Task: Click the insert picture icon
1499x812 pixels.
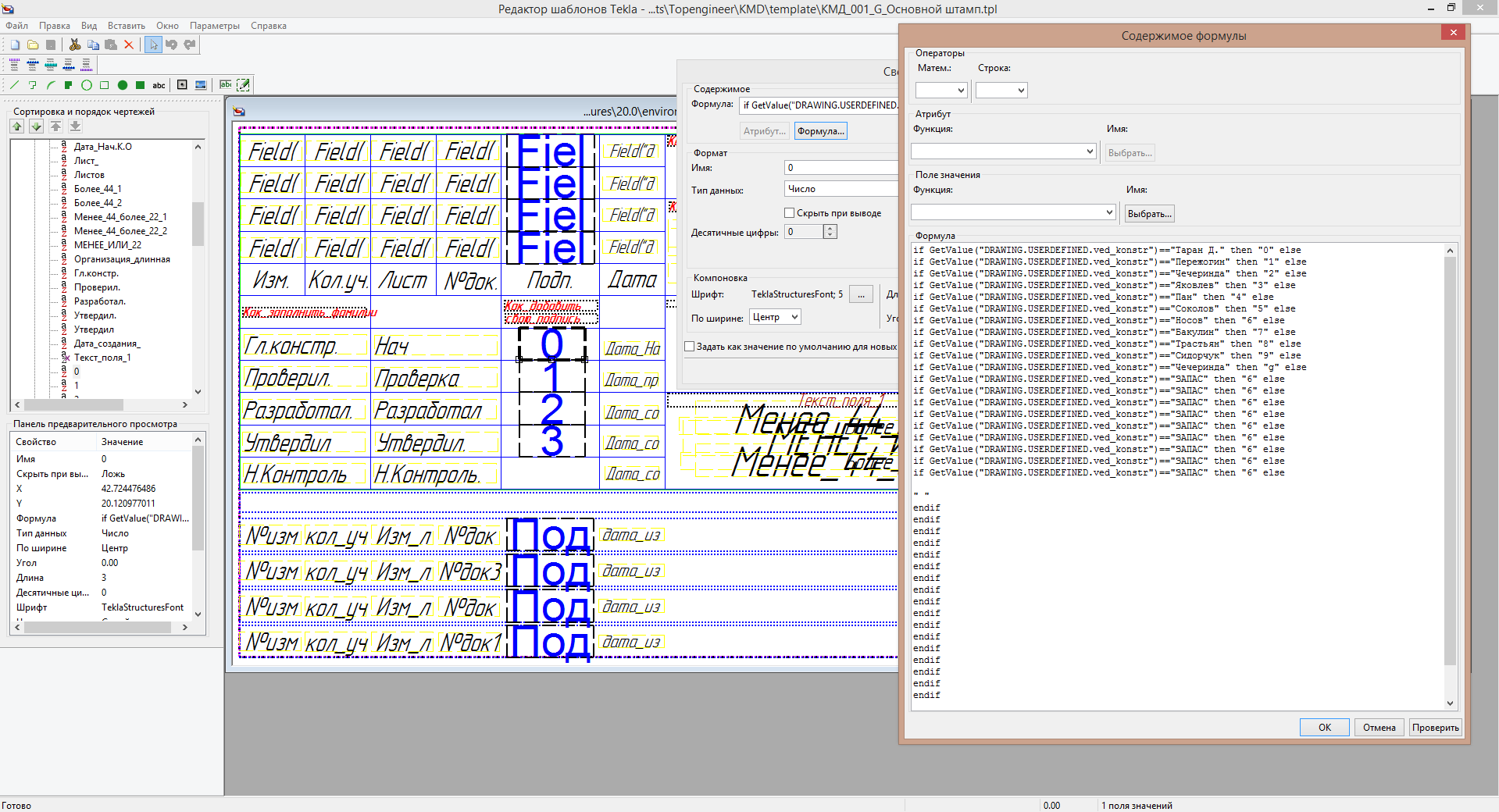Action: (x=201, y=85)
